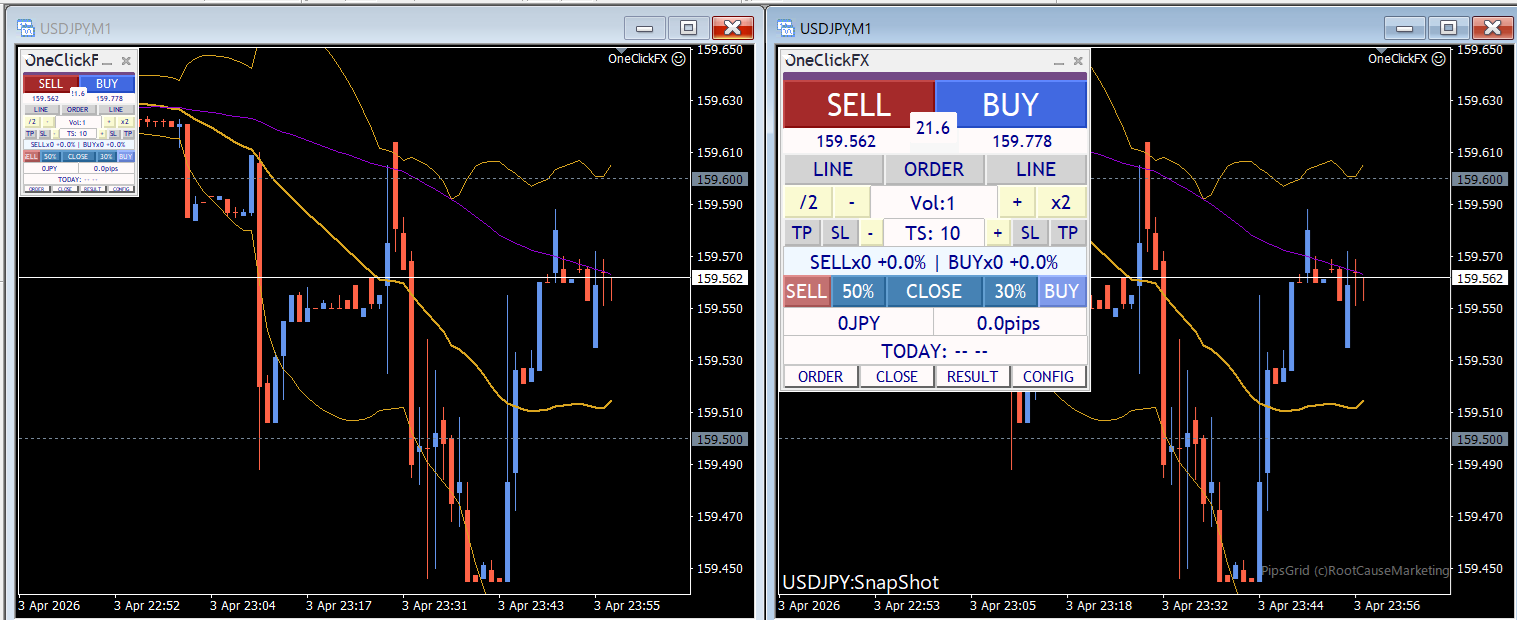Halve the volume with the /2 button in large panel

[807, 202]
